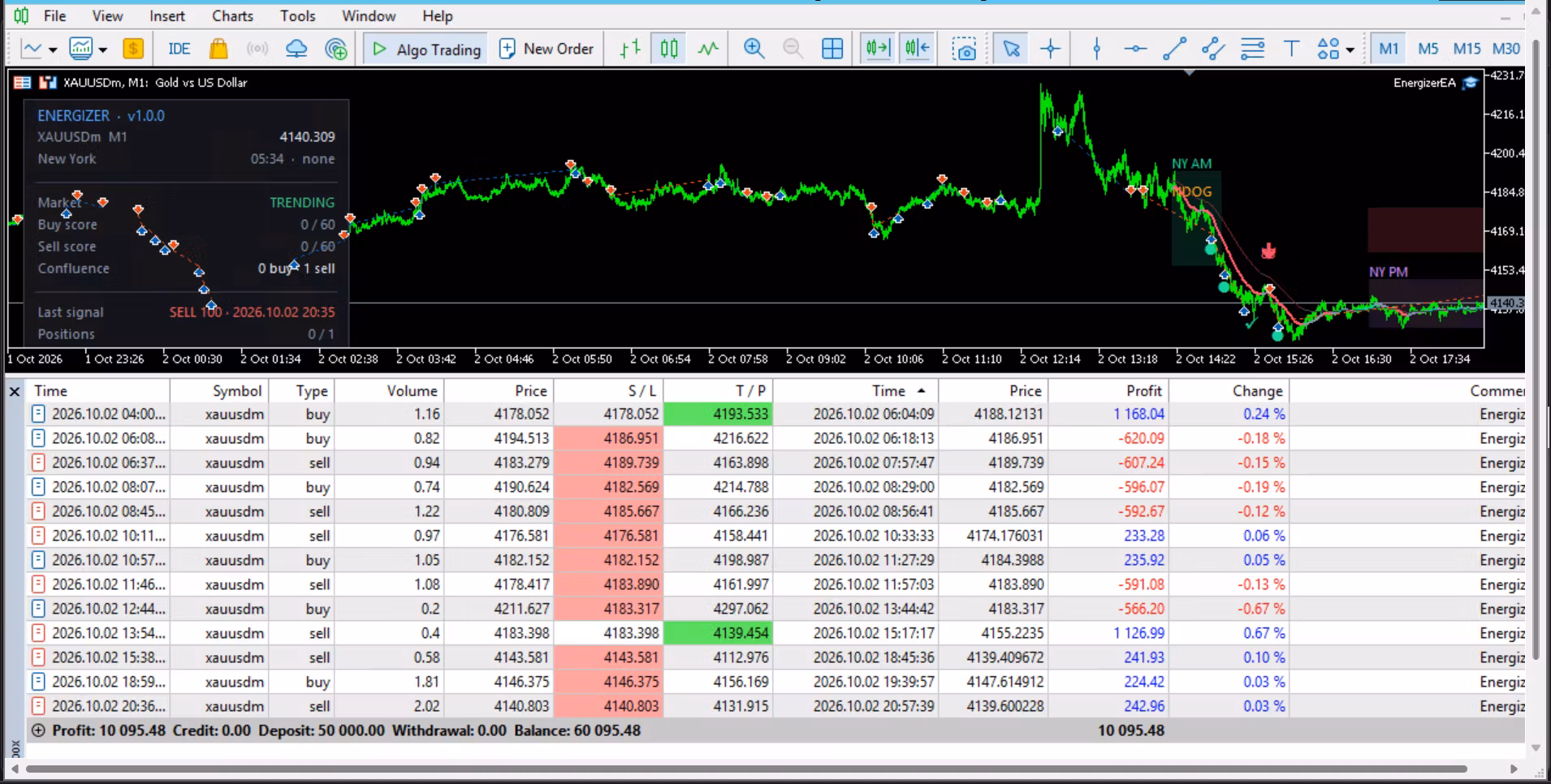The image size is (1551, 784).
Task: Open the Market shopping bag icon
Action: pos(218,49)
